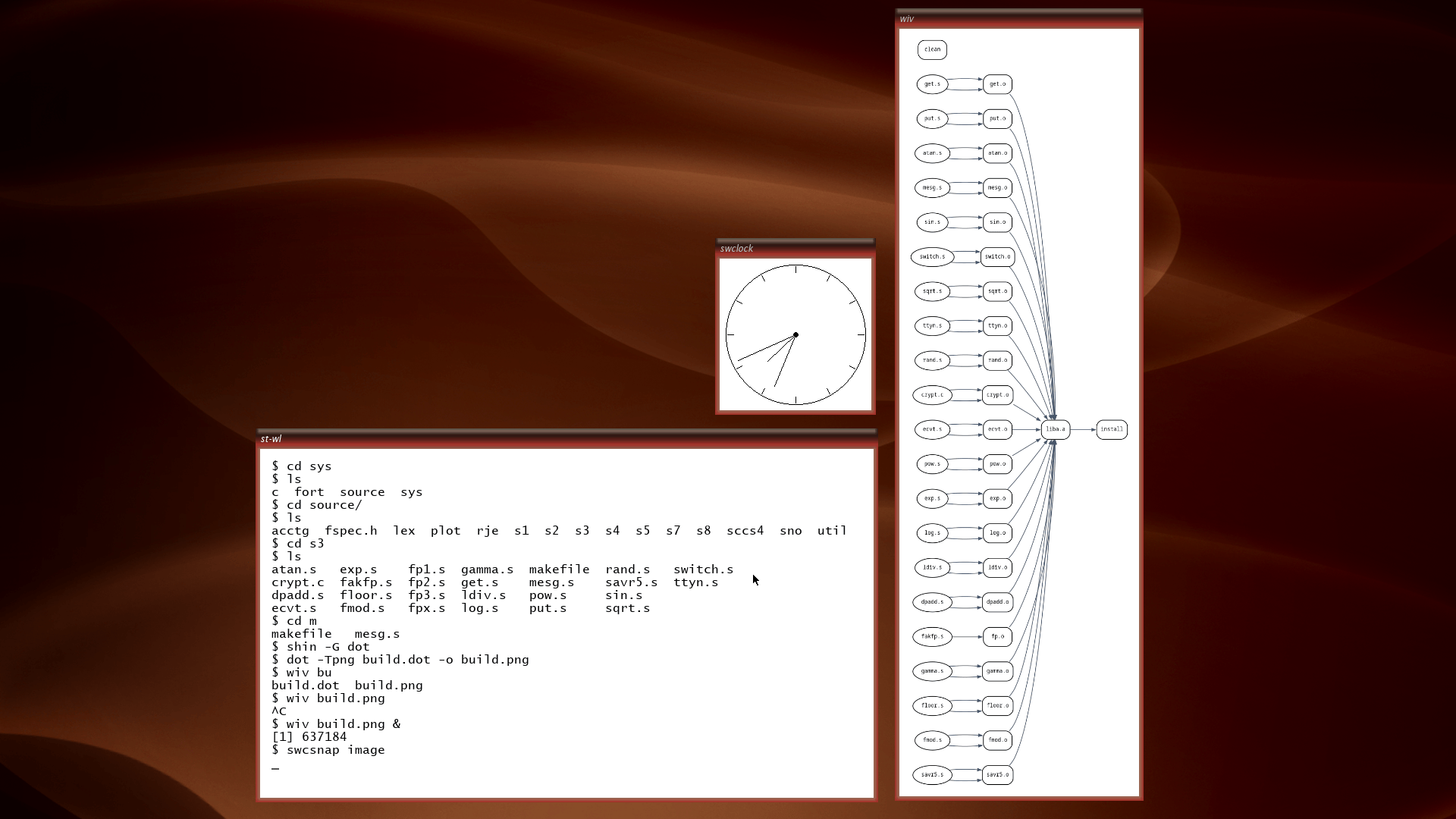Viewport: 1456px width, 819px height.
Task: Click the 'fakfp.s' ellipse in the wiv graph
Action: tap(932, 636)
